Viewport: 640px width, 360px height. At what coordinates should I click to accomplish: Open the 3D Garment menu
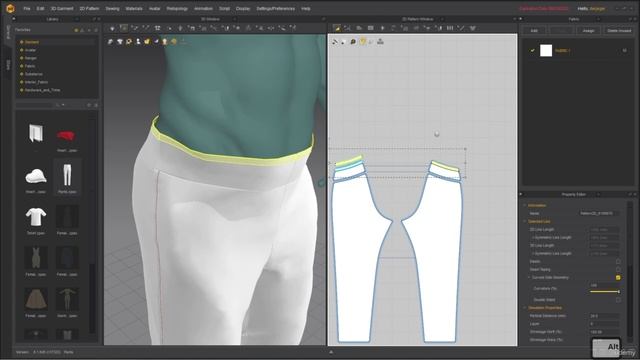(x=62, y=9)
